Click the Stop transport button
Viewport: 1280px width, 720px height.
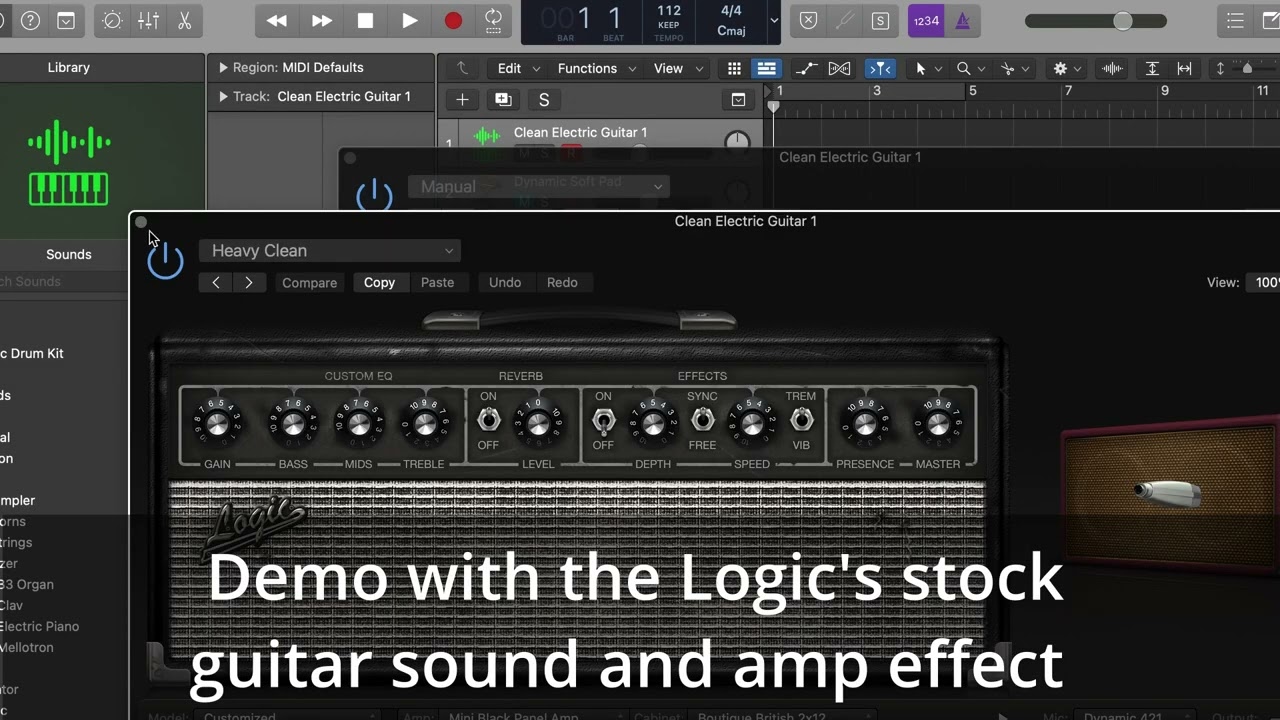[365, 20]
